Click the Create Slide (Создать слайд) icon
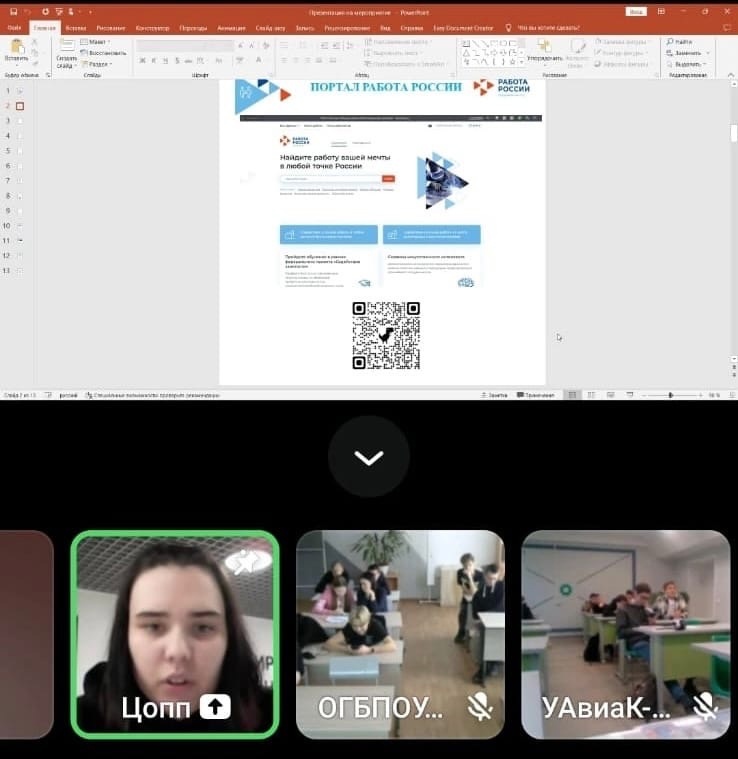738x759 pixels. (66, 48)
